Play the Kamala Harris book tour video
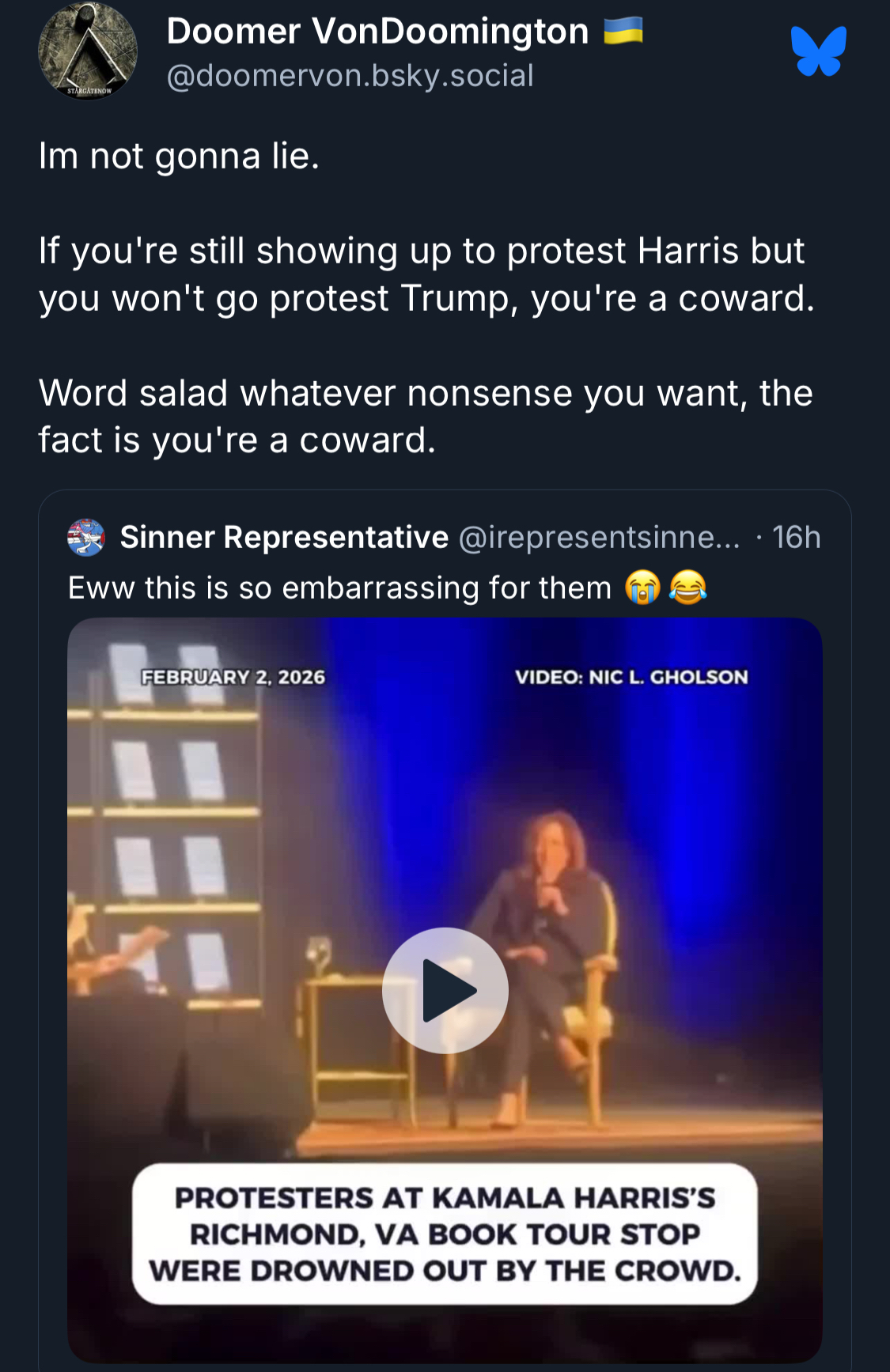This screenshot has height=1372, width=890. (445, 990)
